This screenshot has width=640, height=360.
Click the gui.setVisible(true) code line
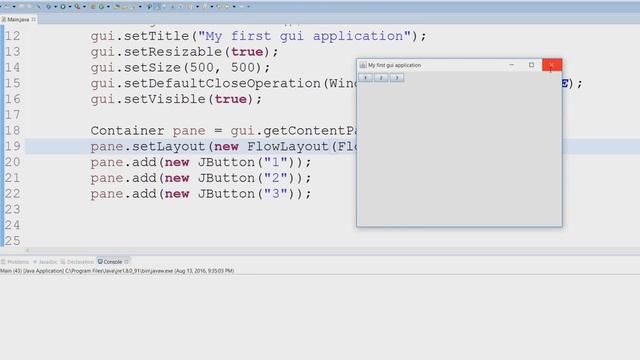[x=176, y=99]
